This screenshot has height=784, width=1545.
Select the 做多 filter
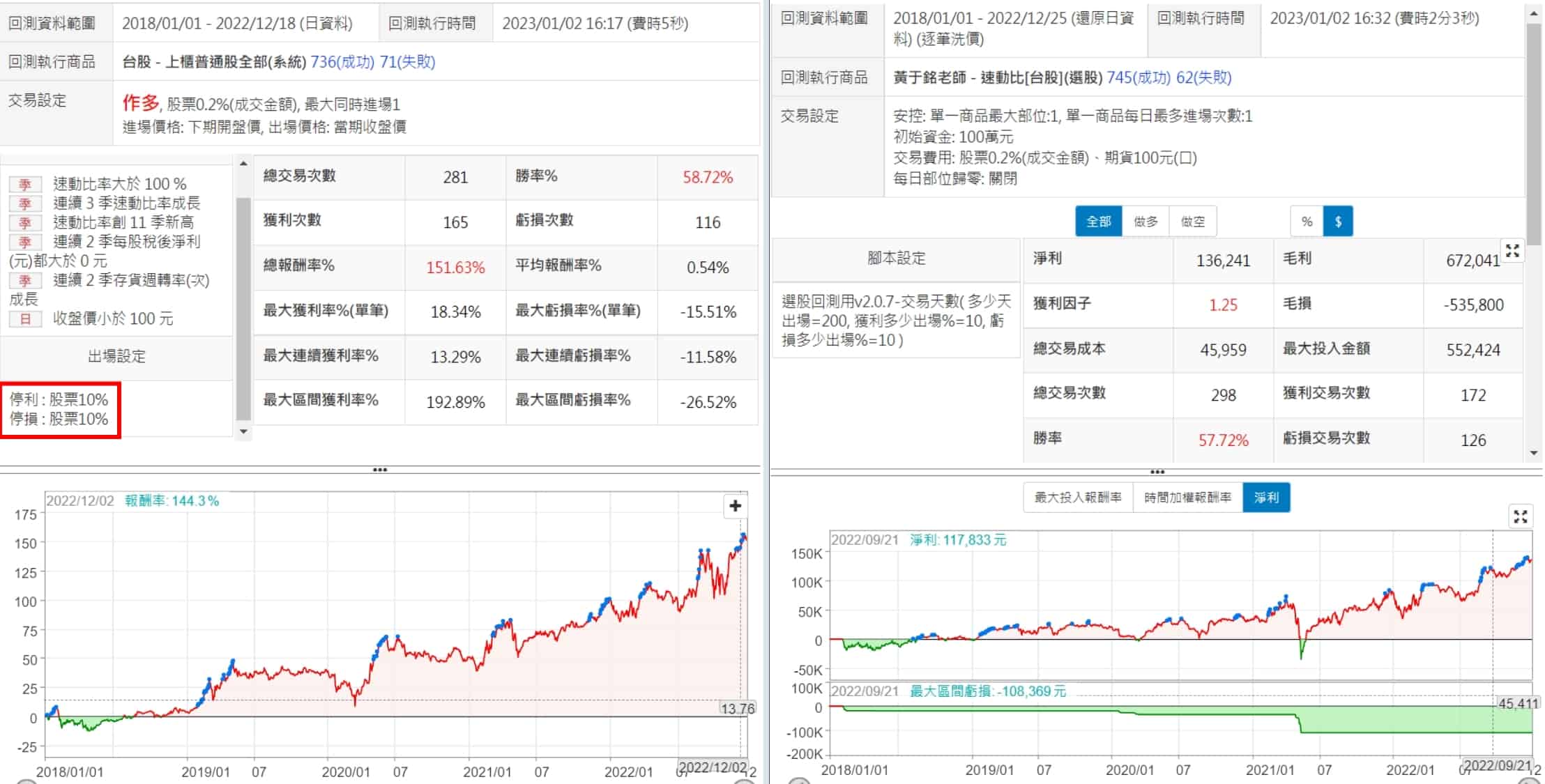pos(1146,222)
